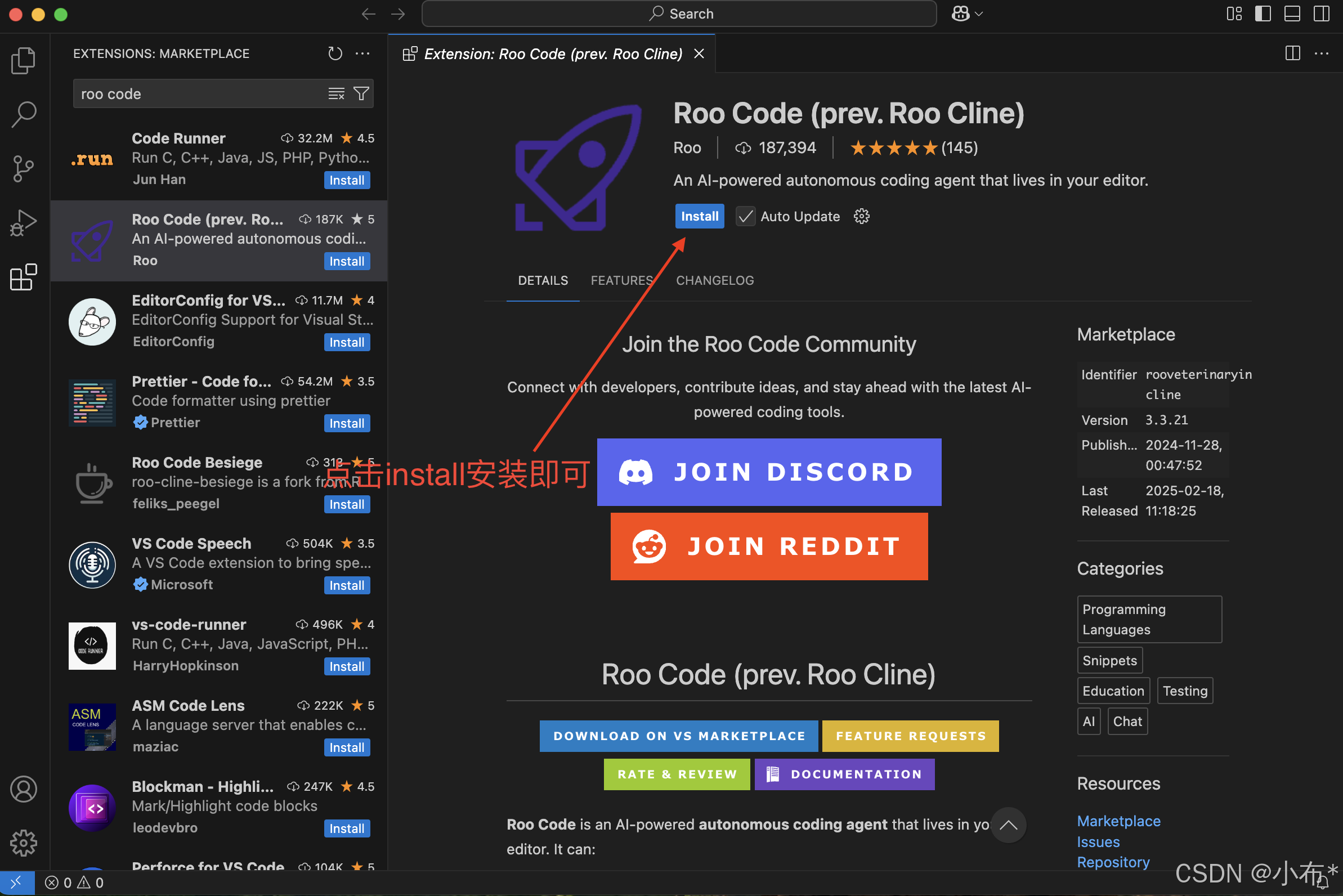
Task: Open the Feature Requests badge
Action: click(910, 736)
